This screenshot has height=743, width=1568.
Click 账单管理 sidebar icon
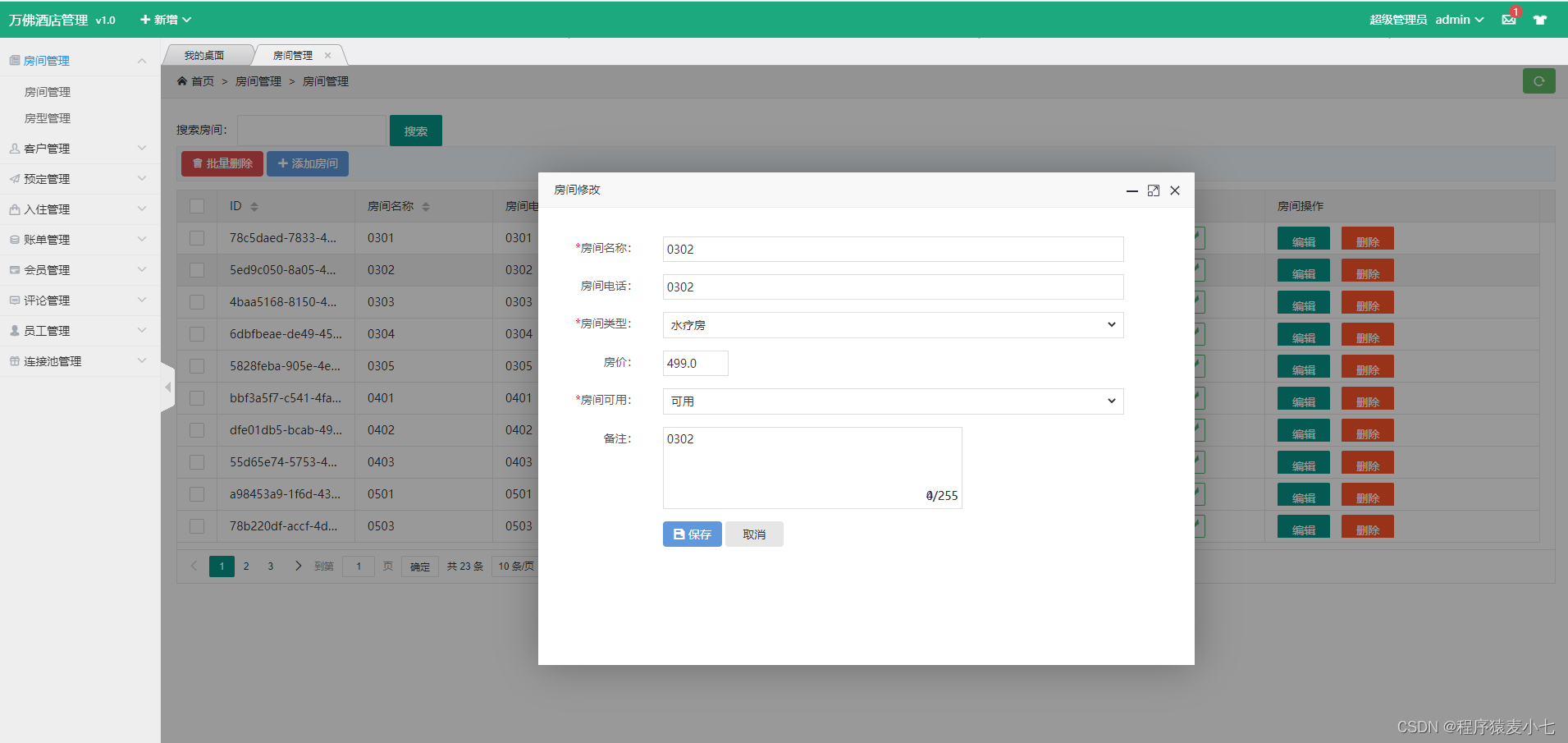pos(15,240)
